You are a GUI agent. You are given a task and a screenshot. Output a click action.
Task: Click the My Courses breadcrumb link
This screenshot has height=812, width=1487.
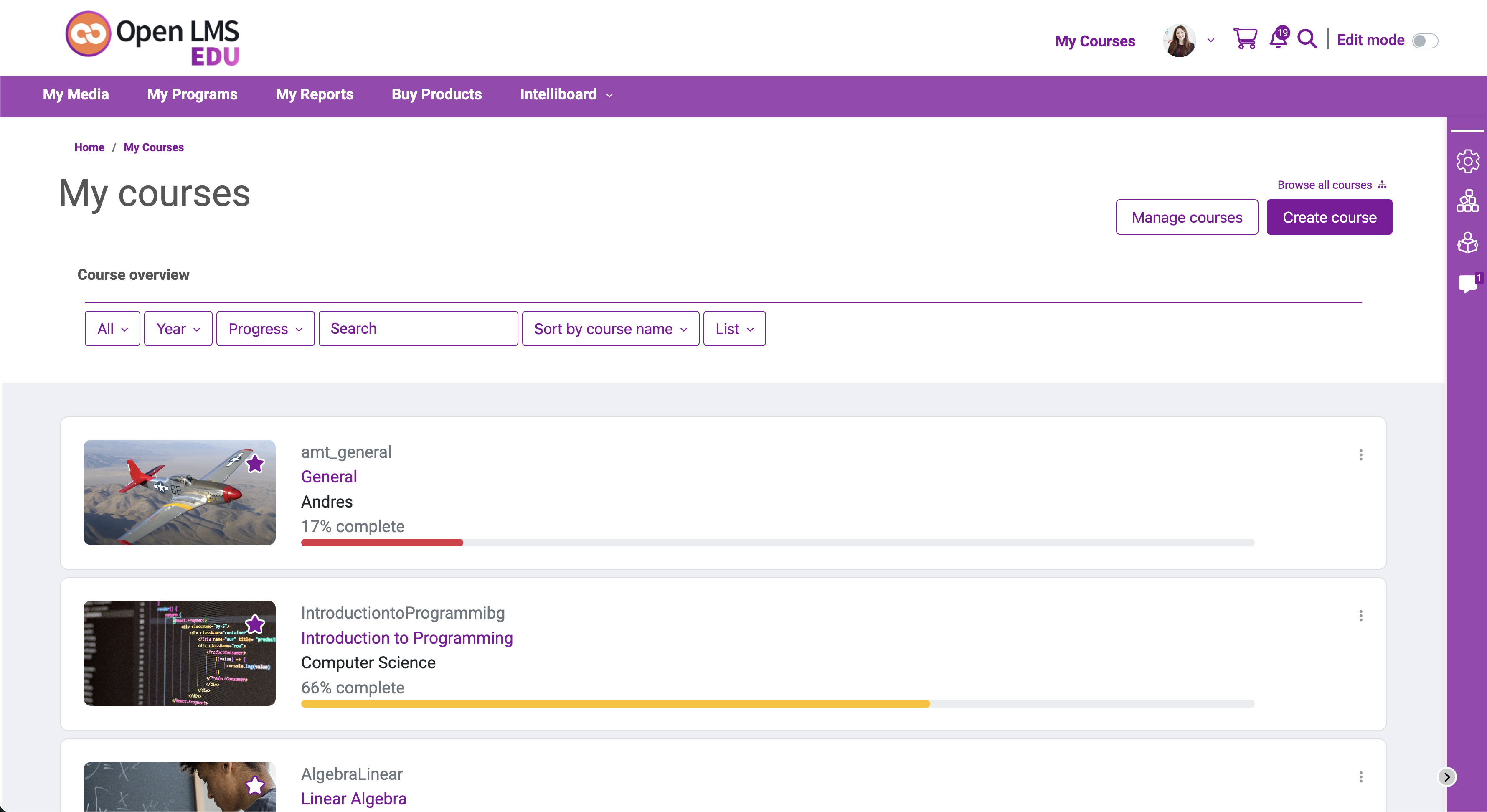point(154,147)
